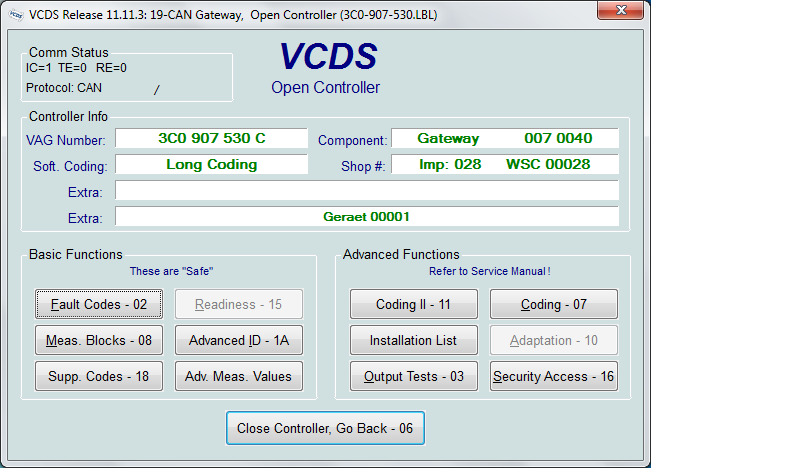This screenshot has height=468, width=792.
Task: Open Meas. Blocks - 08
Action: [99, 341]
